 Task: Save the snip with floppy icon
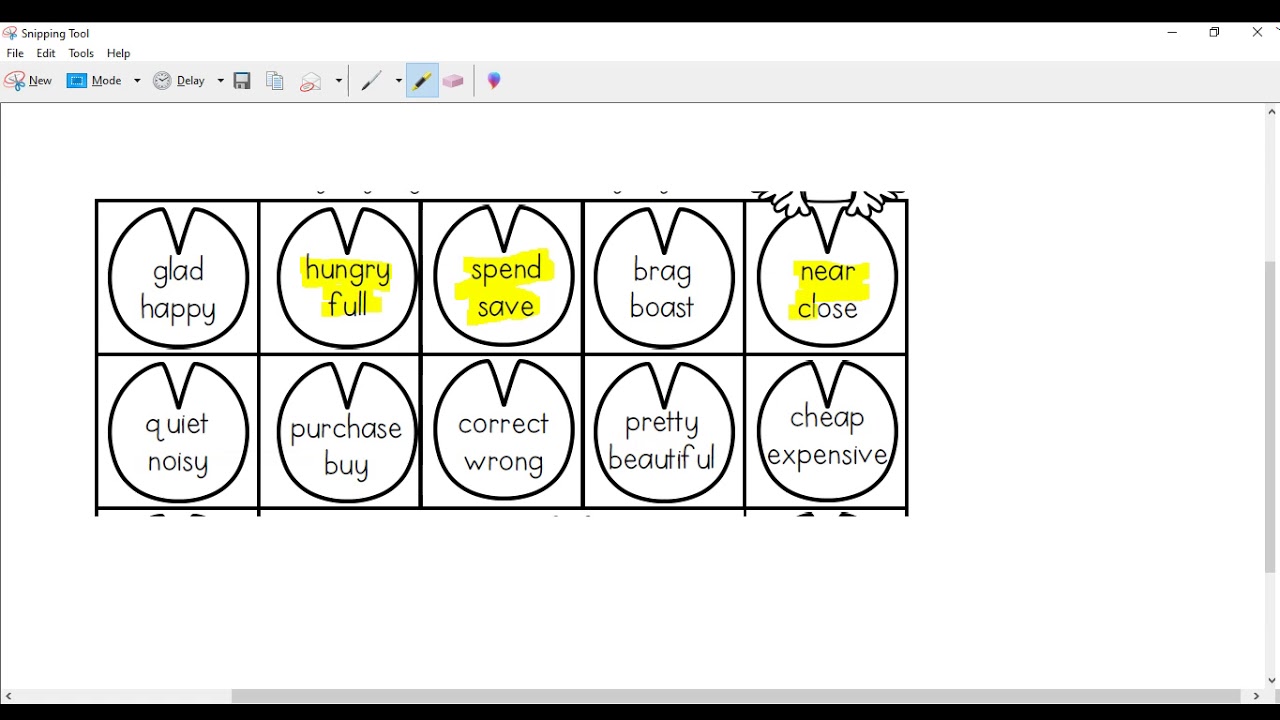click(x=242, y=81)
